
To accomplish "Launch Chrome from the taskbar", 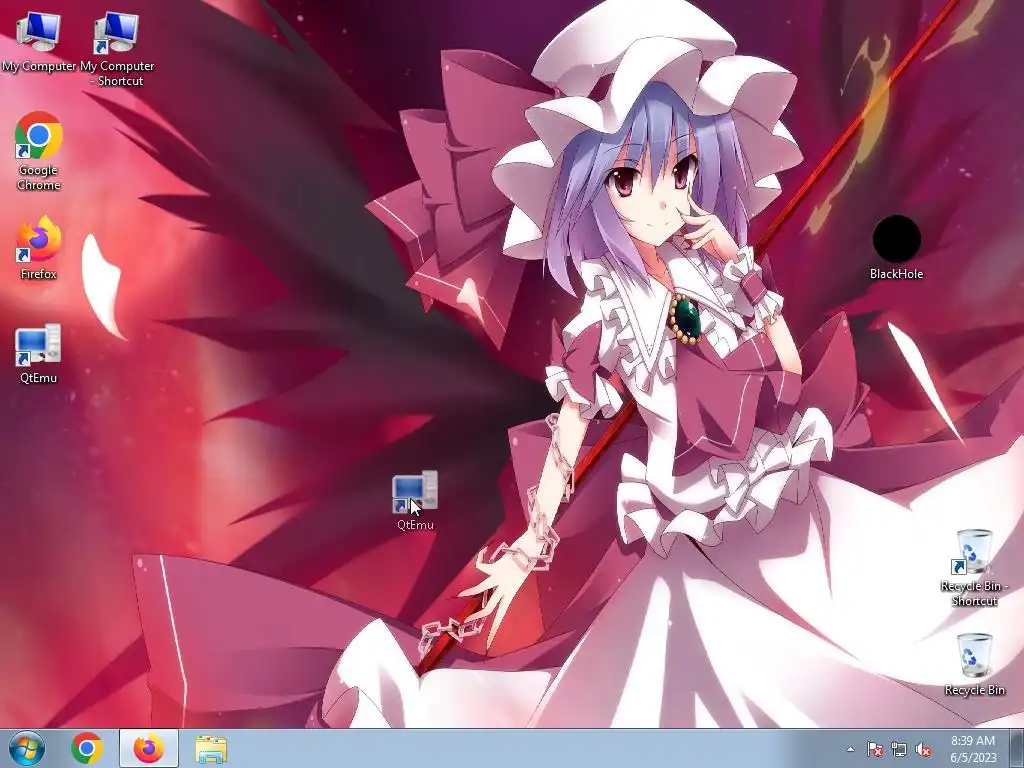I will pyautogui.click(x=87, y=748).
